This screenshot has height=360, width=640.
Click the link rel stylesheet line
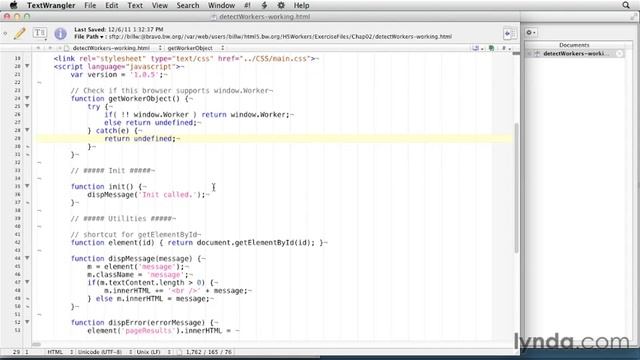click(x=184, y=59)
